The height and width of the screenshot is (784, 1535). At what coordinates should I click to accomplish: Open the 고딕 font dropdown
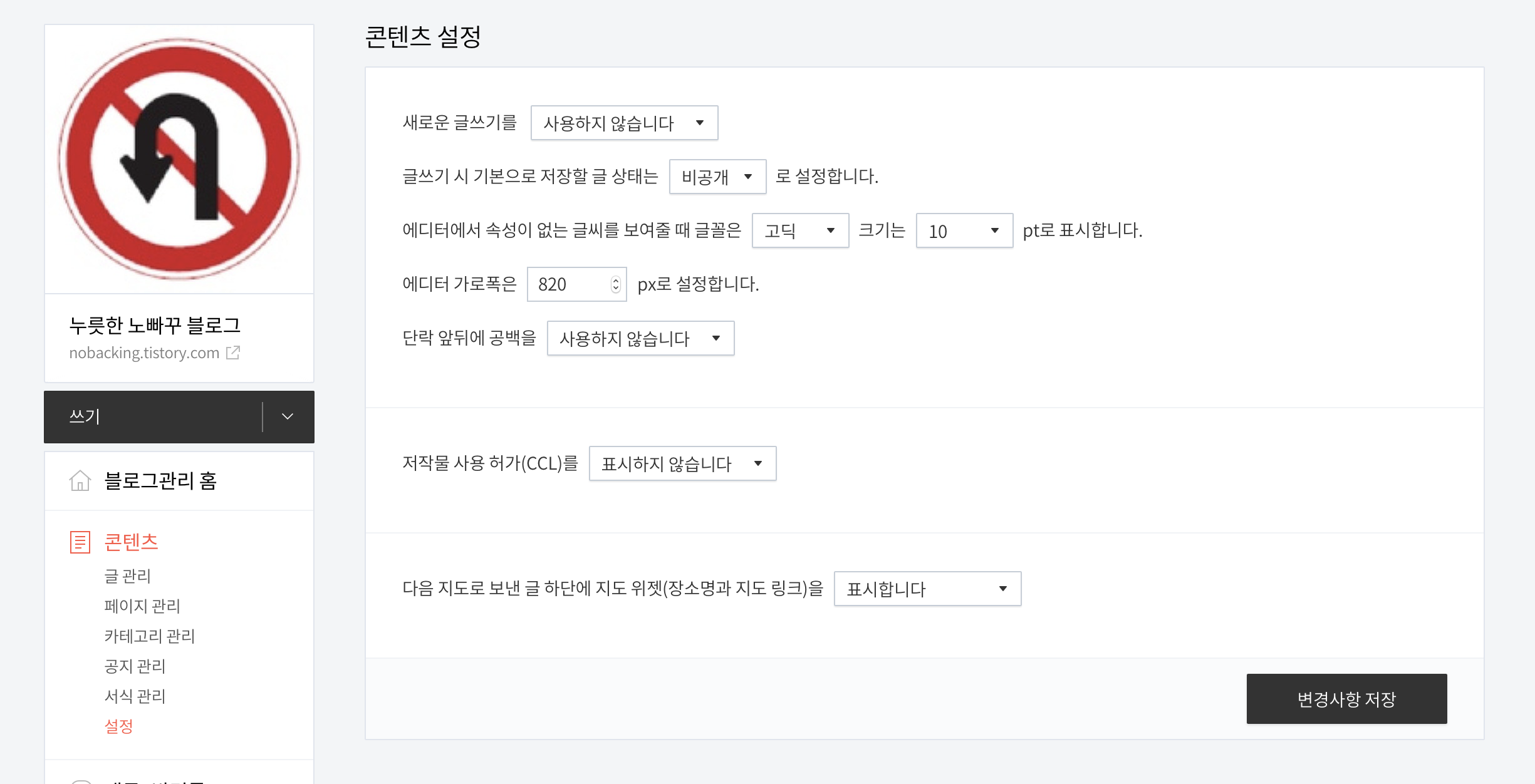pyautogui.click(x=800, y=230)
